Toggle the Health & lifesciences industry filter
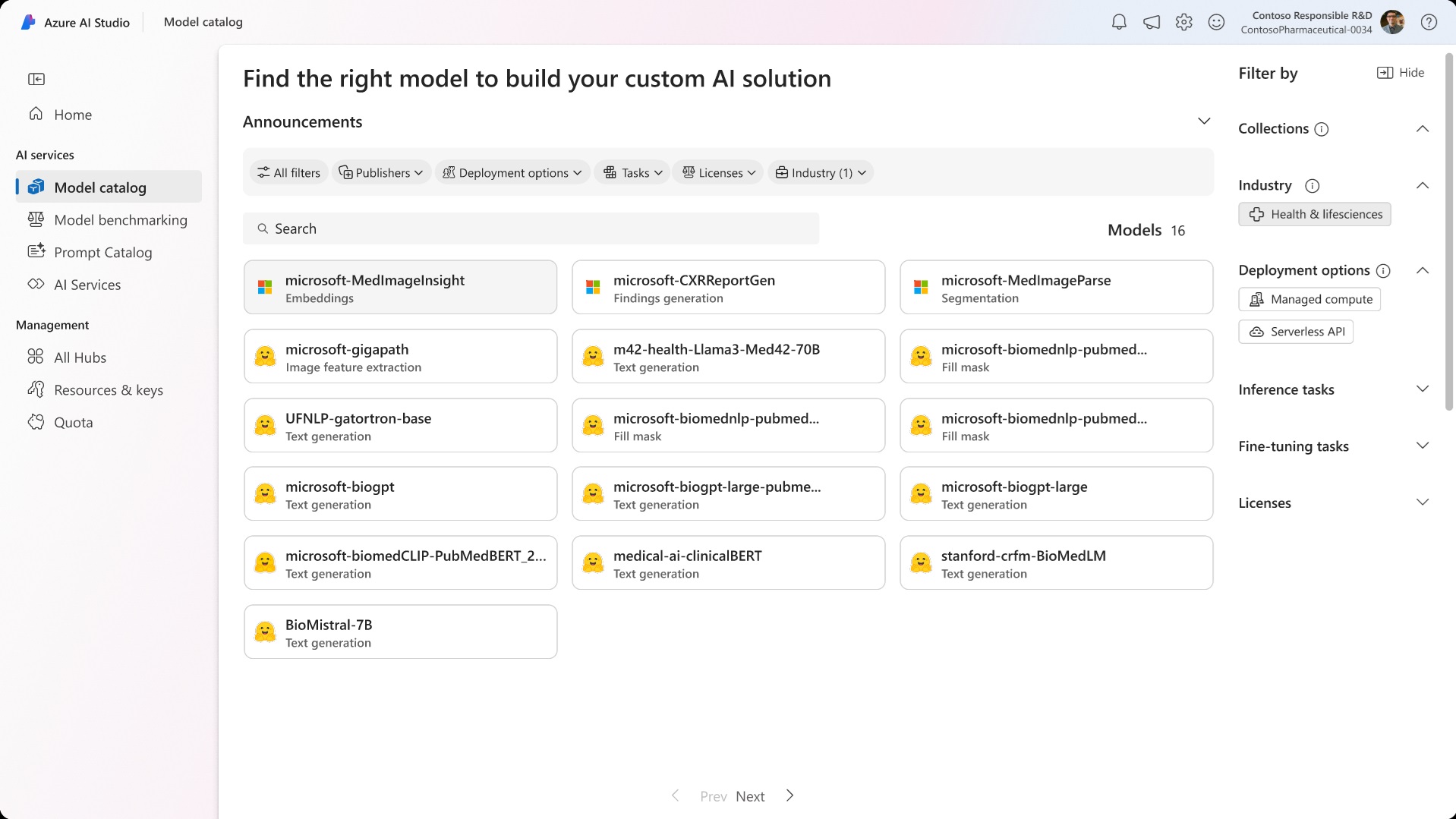The width and height of the screenshot is (1456, 819). coord(1315,213)
